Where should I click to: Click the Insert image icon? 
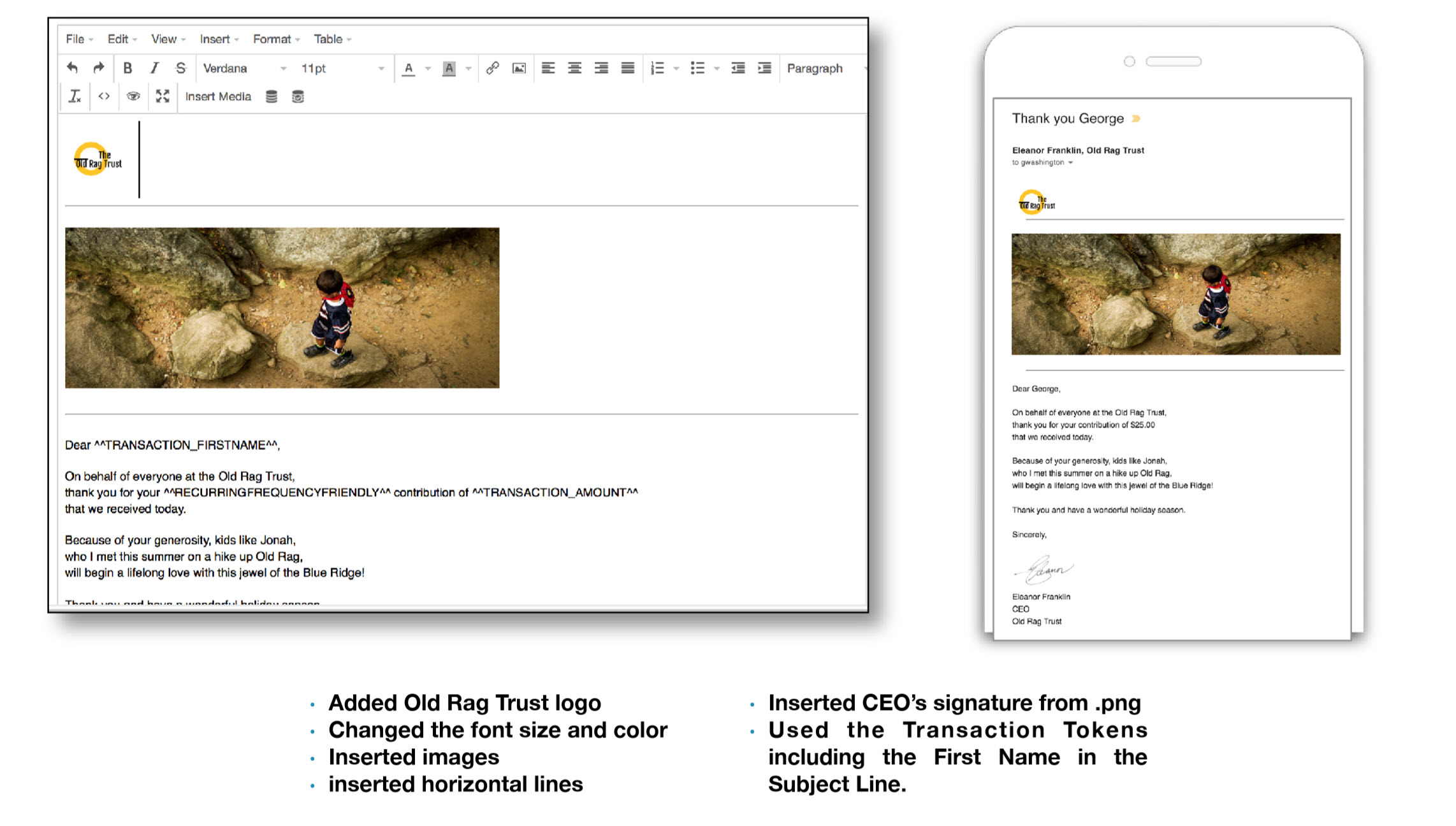(x=519, y=68)
